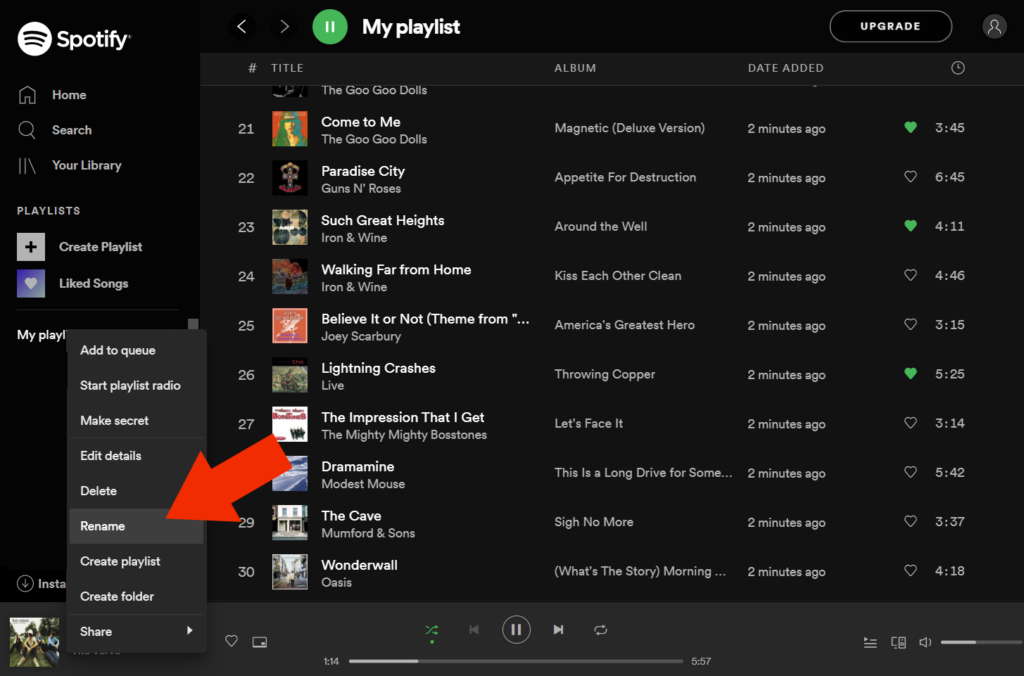Open the Appetite For Destruction album link
Viewport: 1024px width, 676px height.
pyautogui.click(x=625, y=177)
